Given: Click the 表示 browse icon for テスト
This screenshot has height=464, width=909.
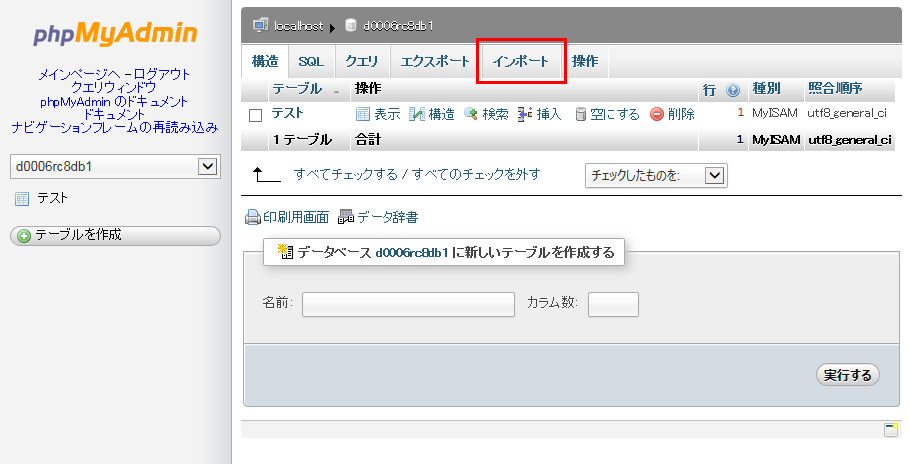Looking at the screenshot, I should (x=363, y=114).
